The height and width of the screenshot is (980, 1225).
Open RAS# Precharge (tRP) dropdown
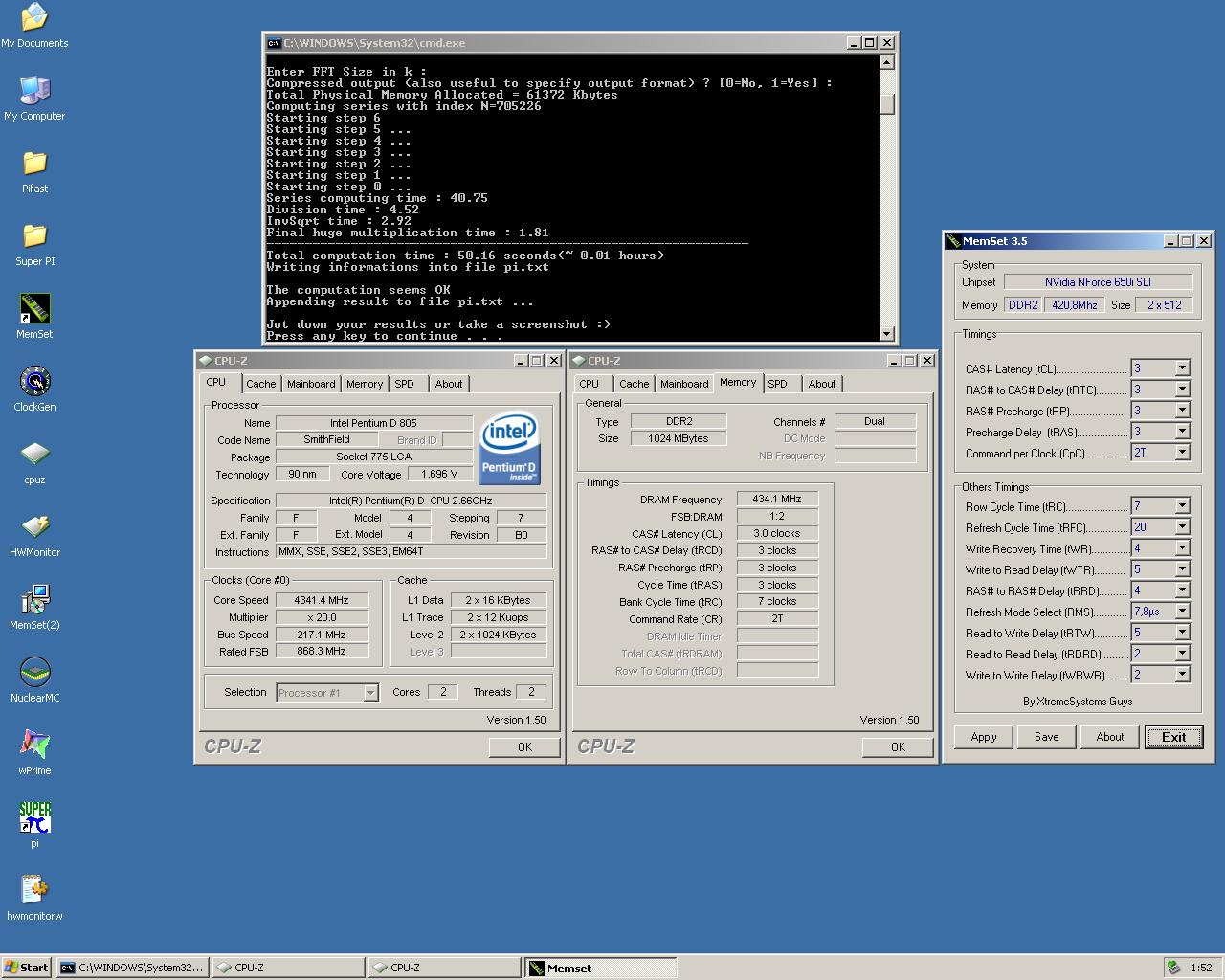pyautogui.click(x=1182, y=411)
